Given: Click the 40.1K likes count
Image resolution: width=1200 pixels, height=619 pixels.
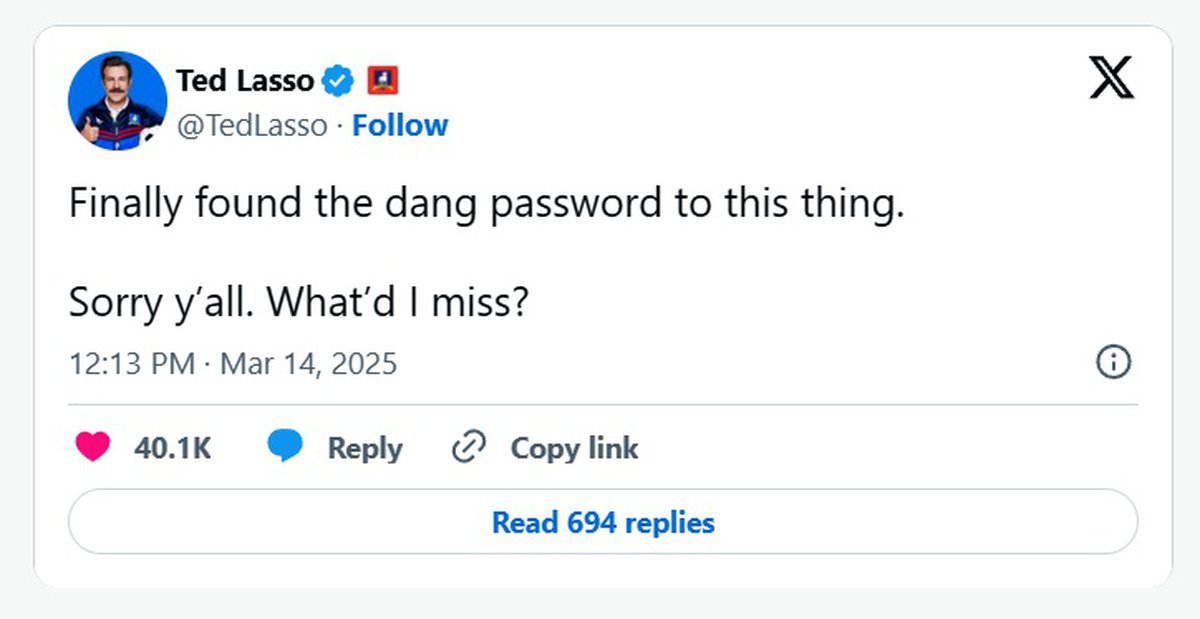Looking at the screenshot, I should 172,448.
